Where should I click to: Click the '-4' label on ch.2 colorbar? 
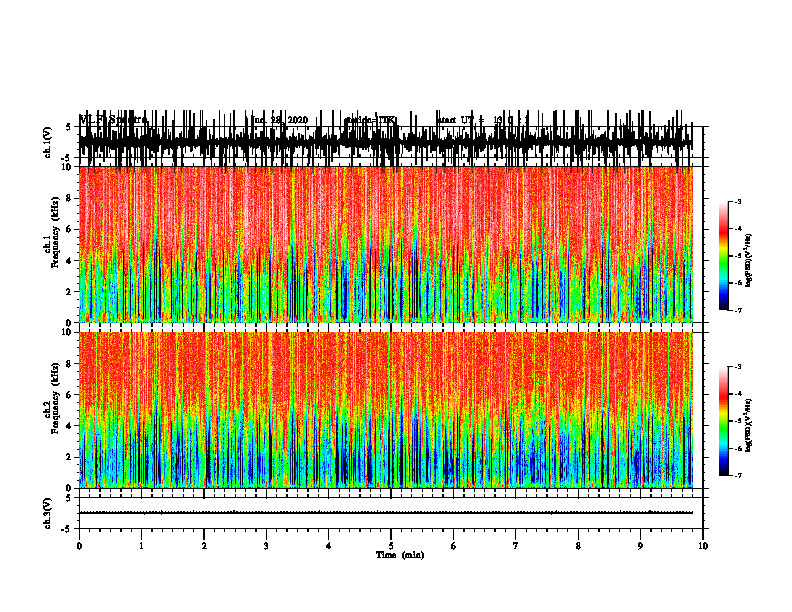[x=737, y=394]
